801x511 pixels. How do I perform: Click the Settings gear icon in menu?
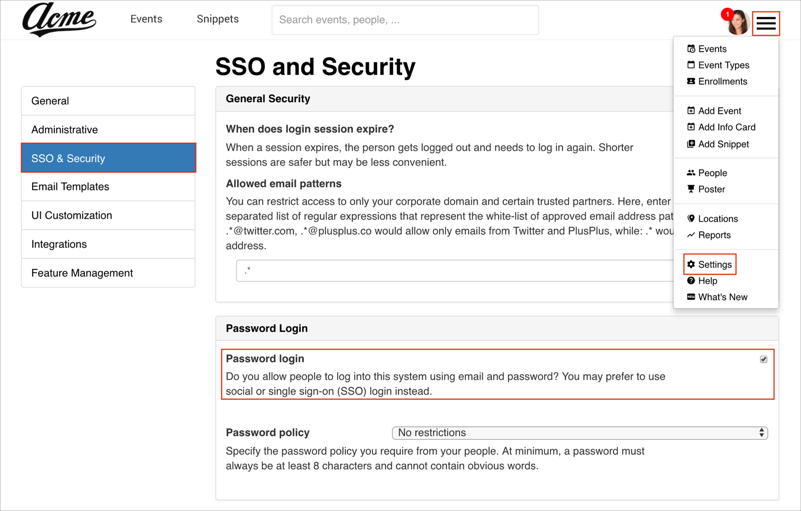tap(691, 265)
